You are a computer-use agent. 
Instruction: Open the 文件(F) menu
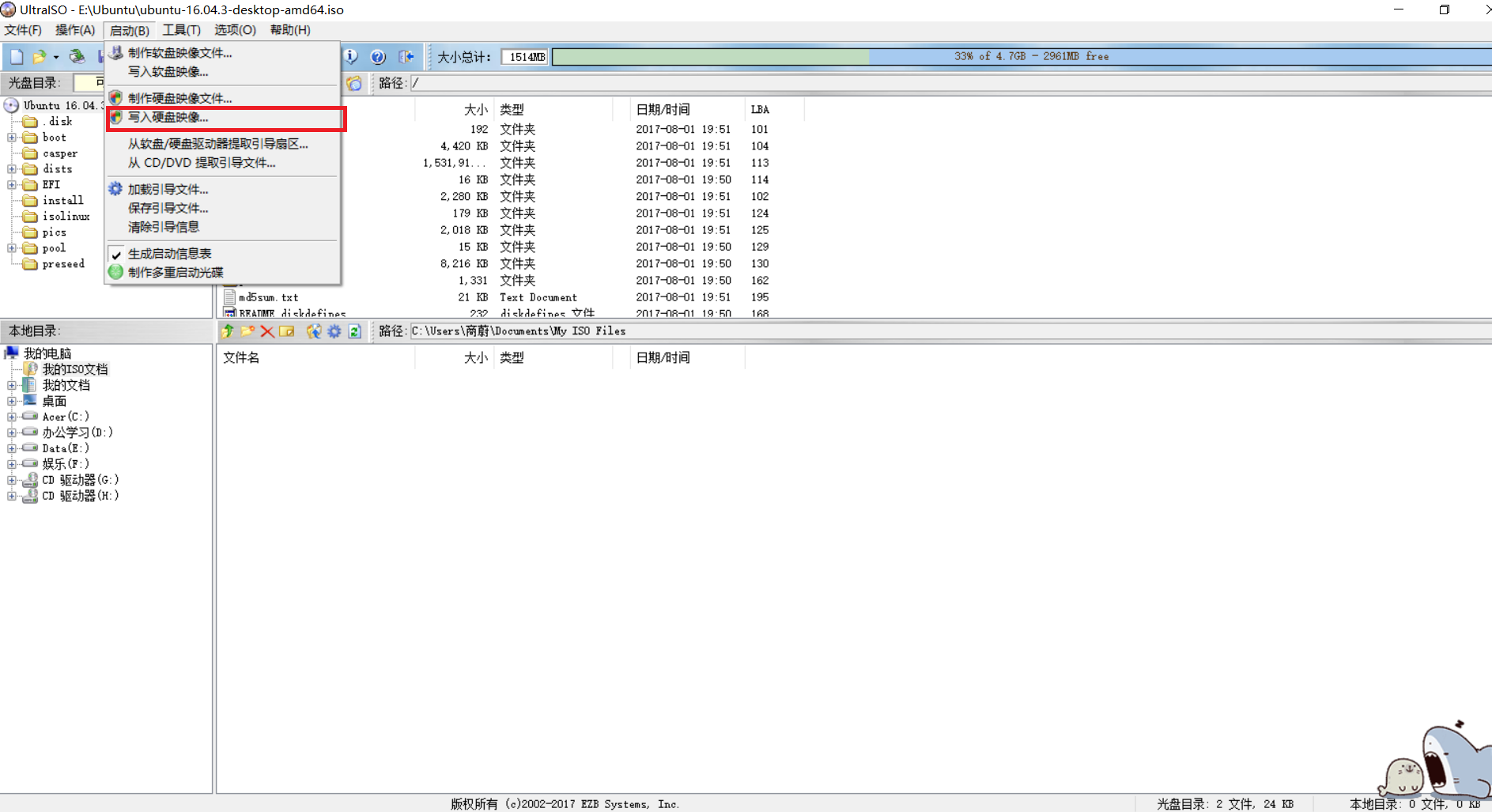(x=23, y=30)
